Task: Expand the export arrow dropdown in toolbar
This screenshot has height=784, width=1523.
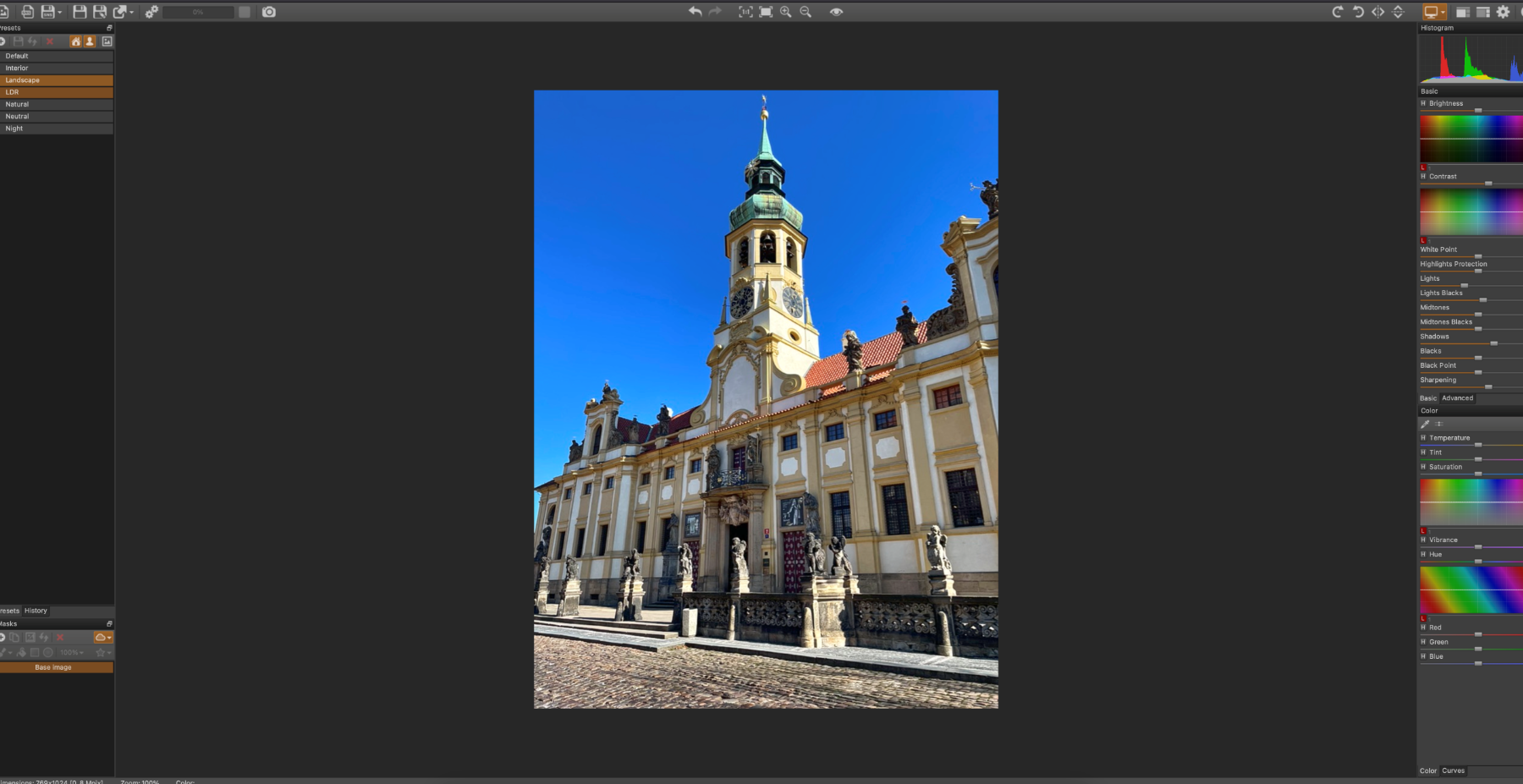Action: pos(131,13)
